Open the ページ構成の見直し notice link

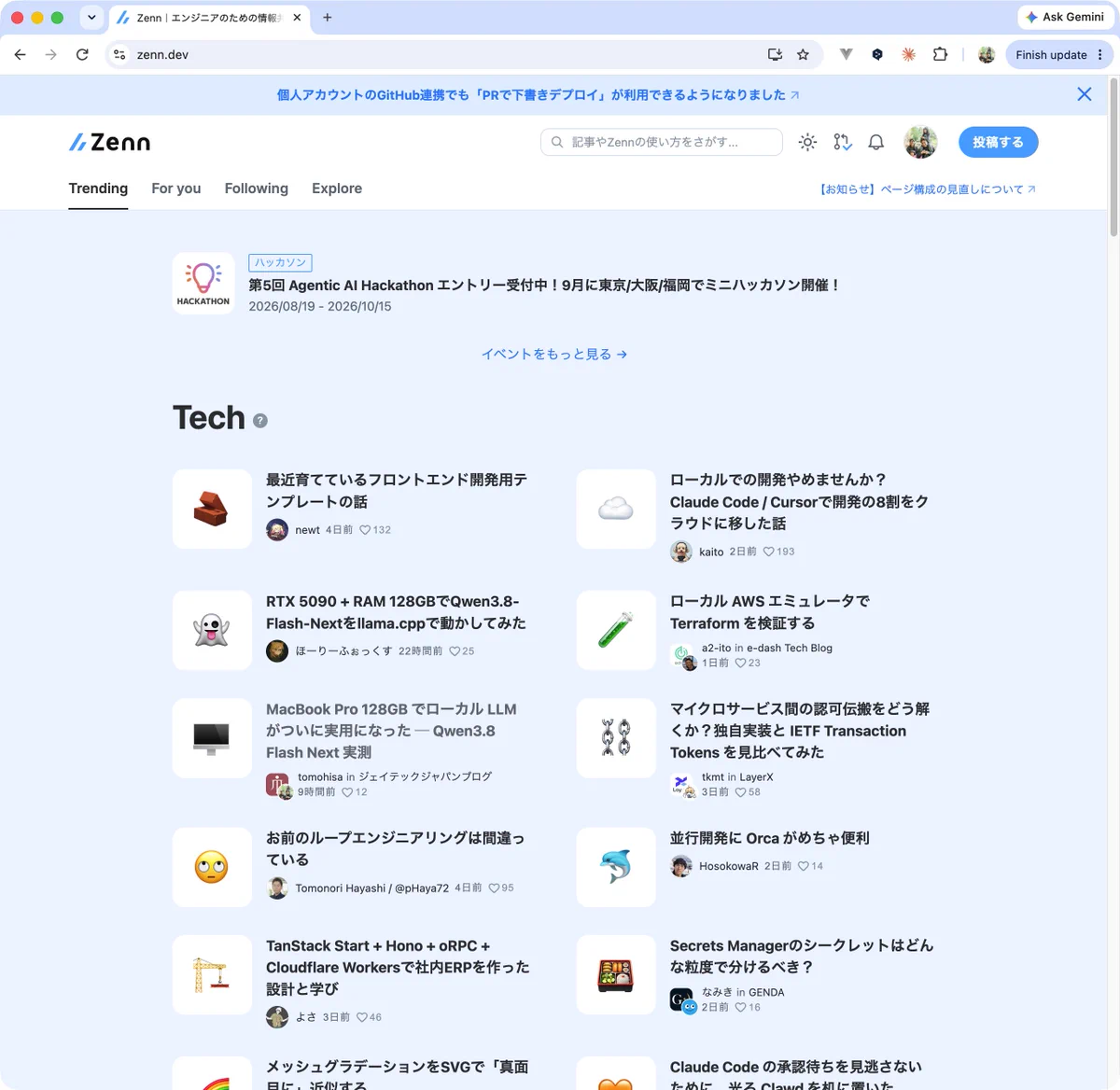pyautogui.click(x=928, y=189)
